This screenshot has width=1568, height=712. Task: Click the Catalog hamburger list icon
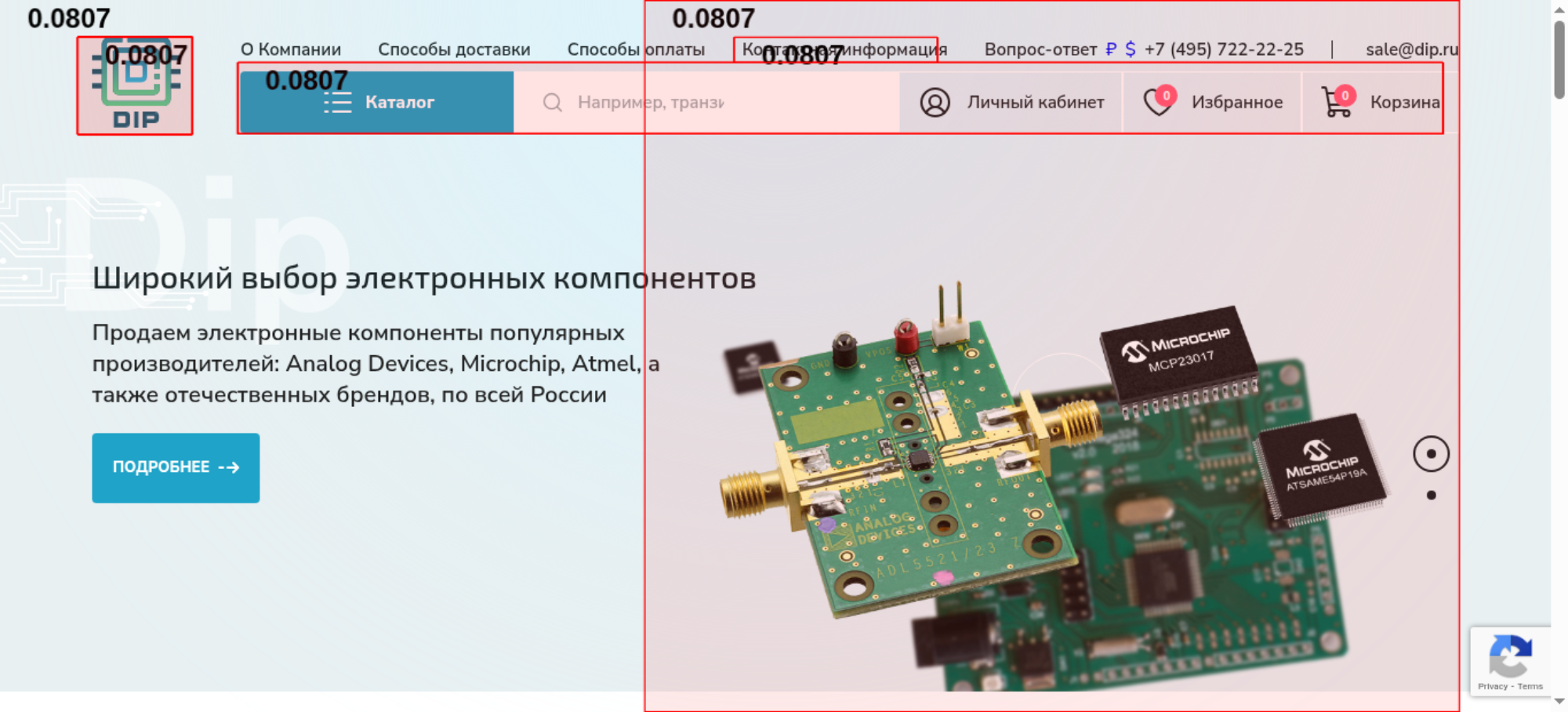coord(338,102)
